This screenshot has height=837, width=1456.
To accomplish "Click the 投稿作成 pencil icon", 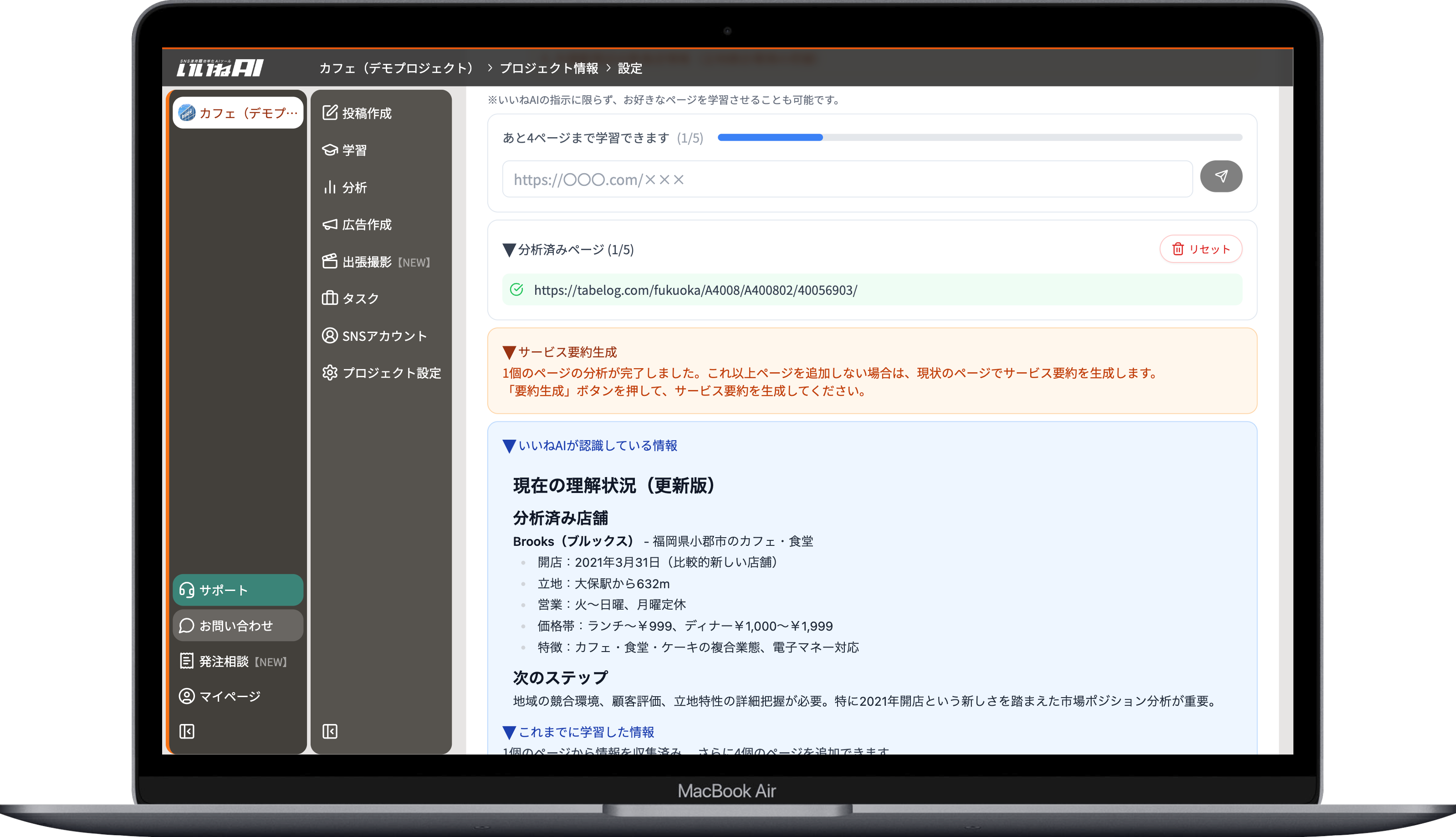I will [330, 112].
